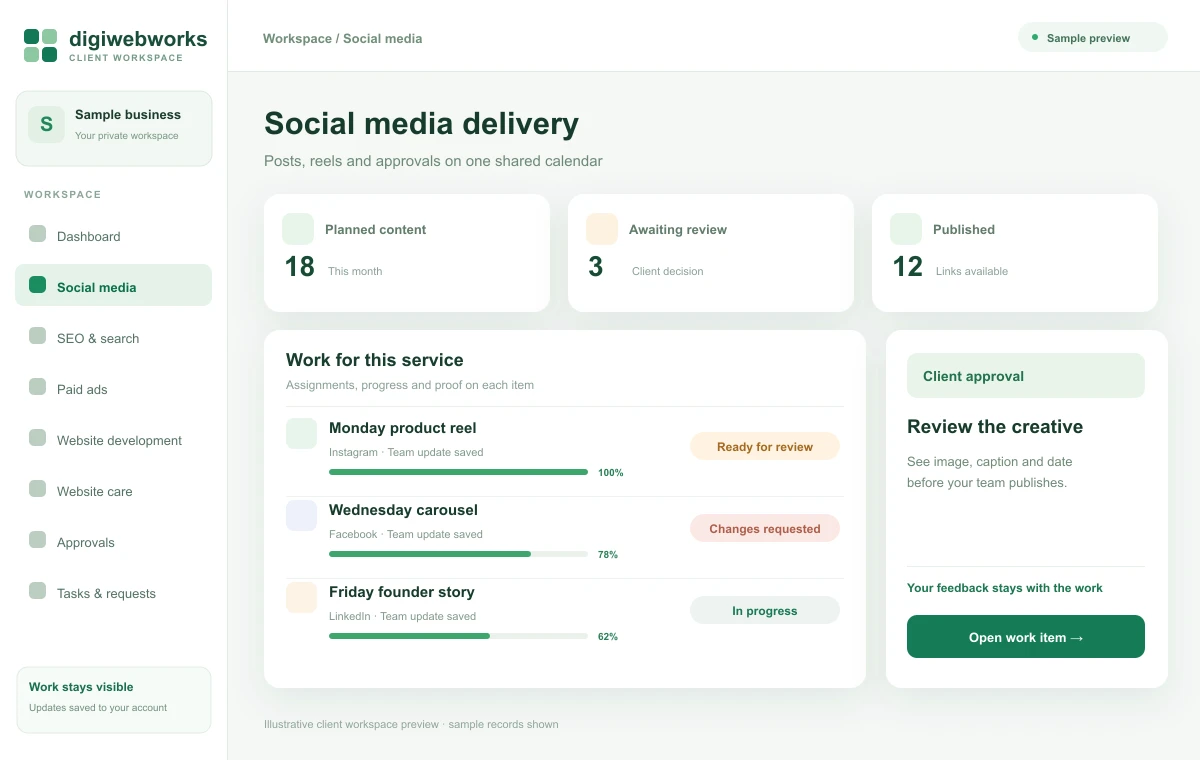Navigate to Website development

(x=113, y=439)
